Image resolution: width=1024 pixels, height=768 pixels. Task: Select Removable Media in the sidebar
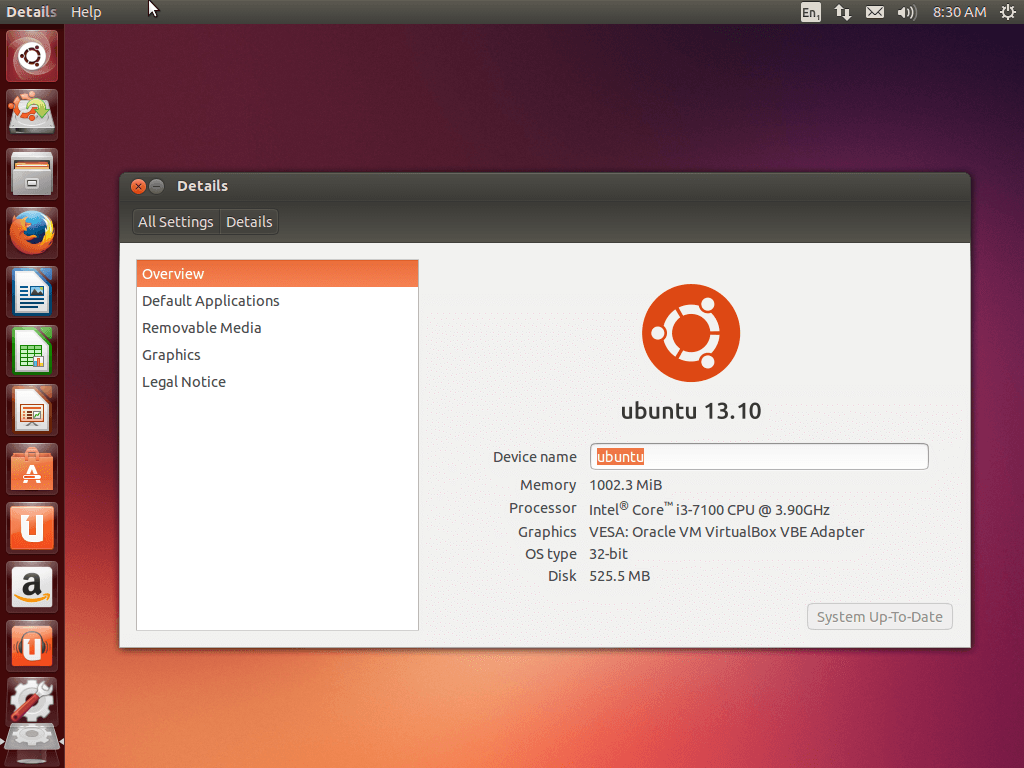pyautogui.click(x=278, y=328)
